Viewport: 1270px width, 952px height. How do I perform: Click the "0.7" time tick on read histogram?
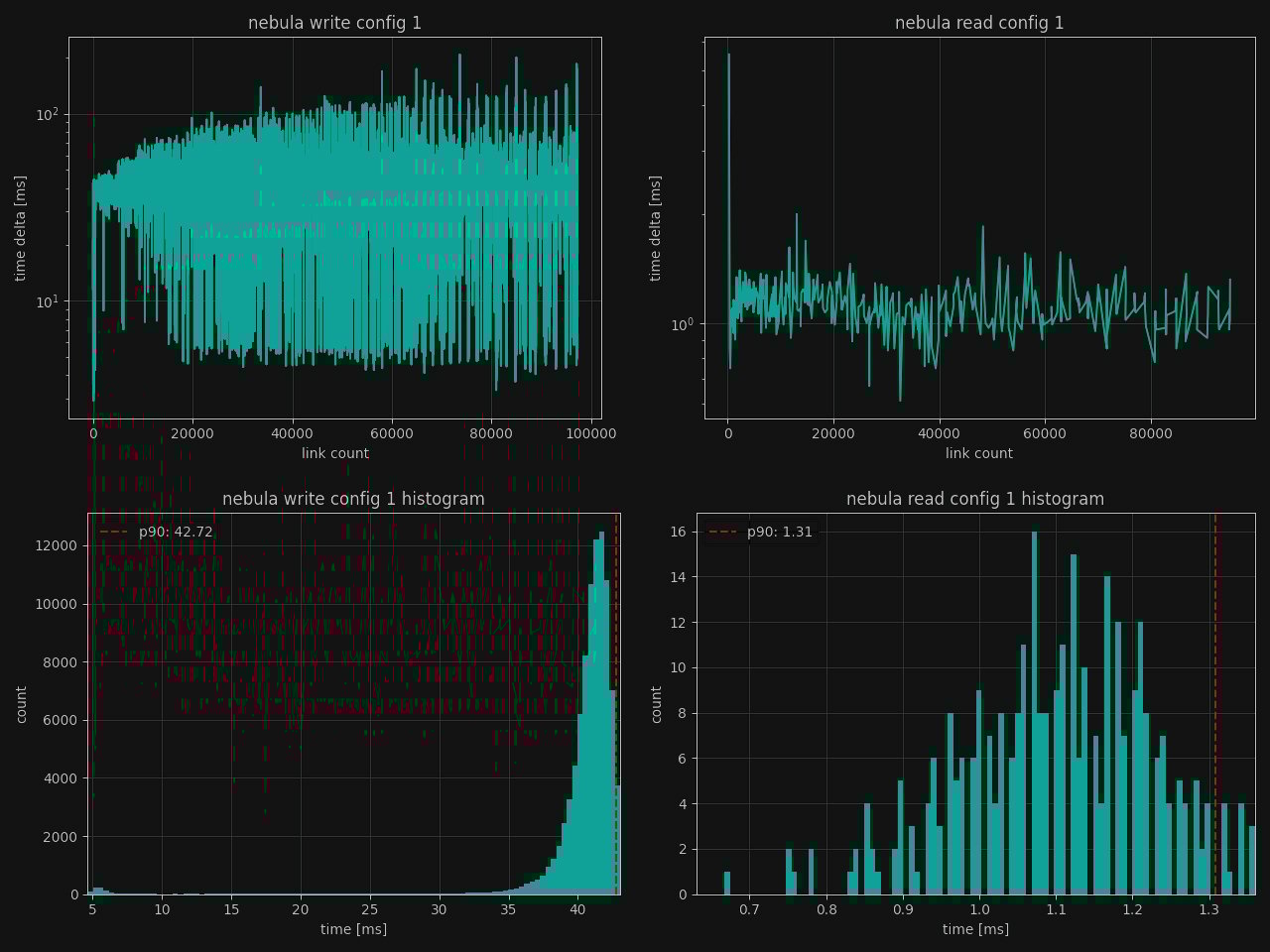coord(749,909)
